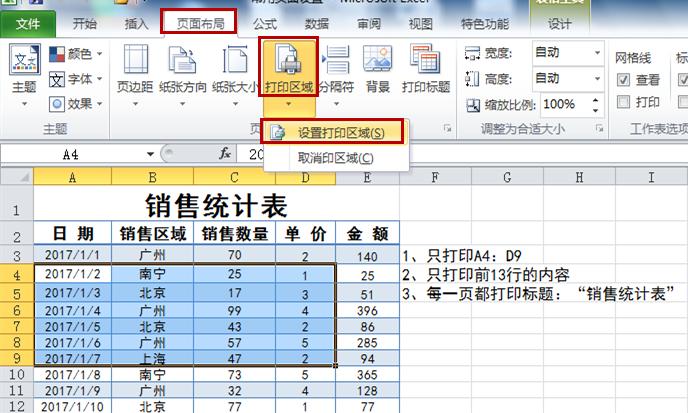Click the 南宁 cell in row 4
The image size is (688, 413).
pos(152,274)
